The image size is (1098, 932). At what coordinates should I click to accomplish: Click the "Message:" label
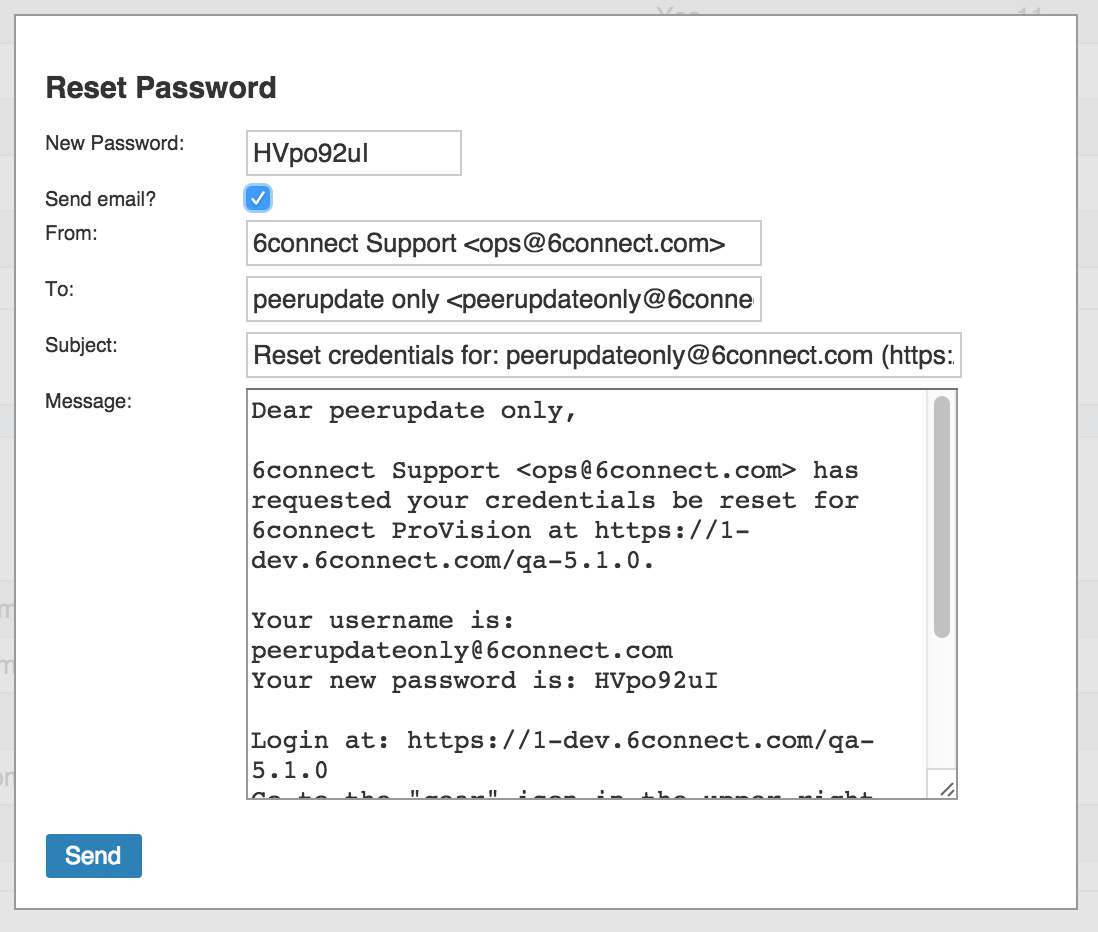(x=88, y=402)
